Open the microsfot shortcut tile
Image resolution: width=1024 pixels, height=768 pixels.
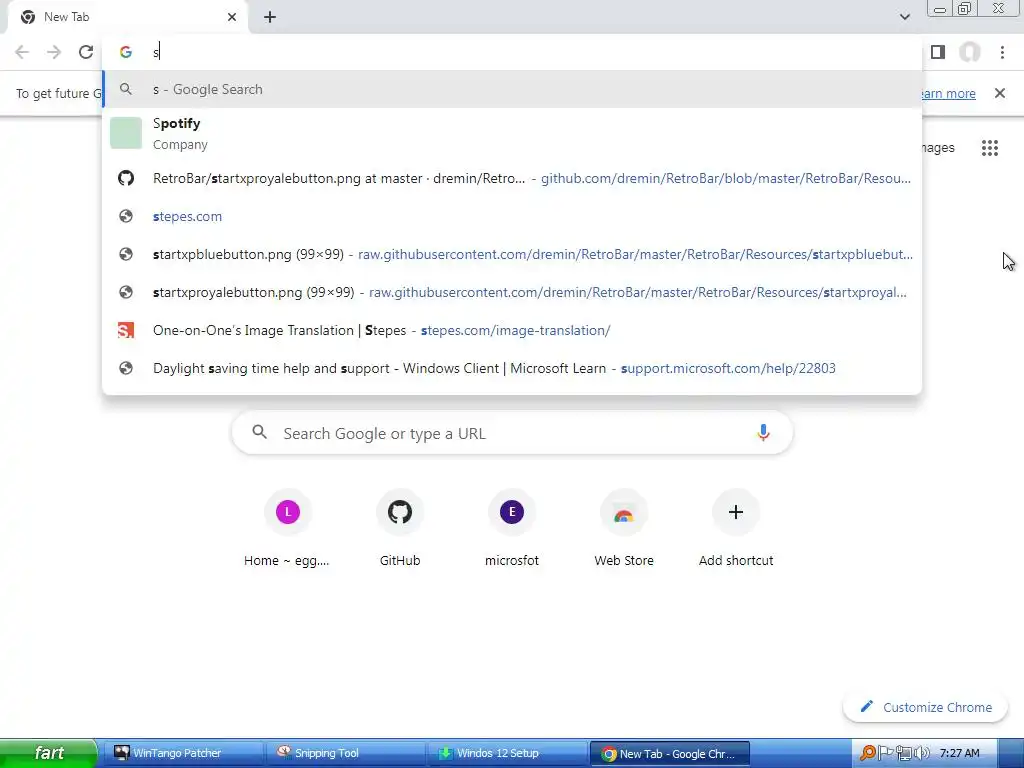click(512, 530)
